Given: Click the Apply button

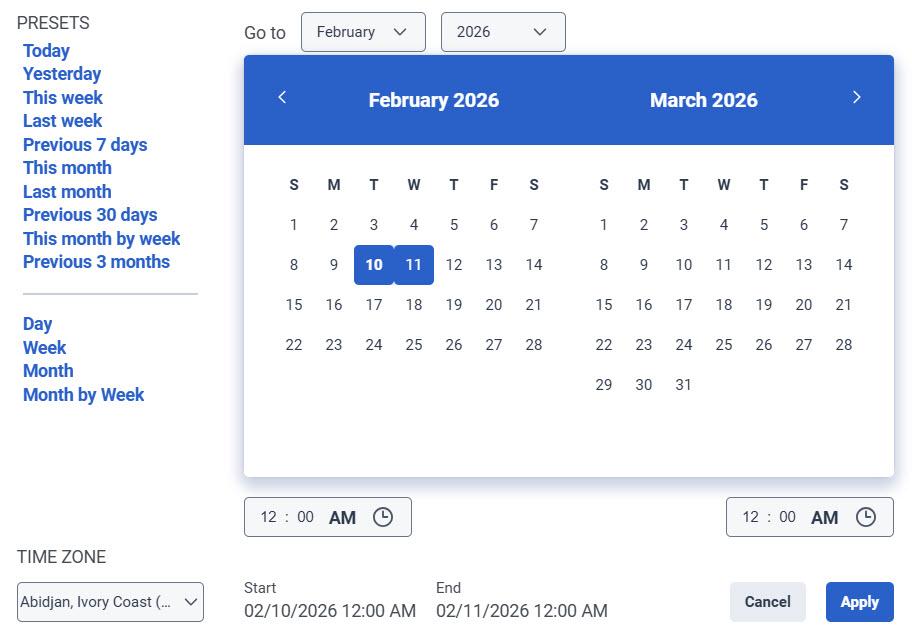Looking at the screenshot, I should point(858,601).
